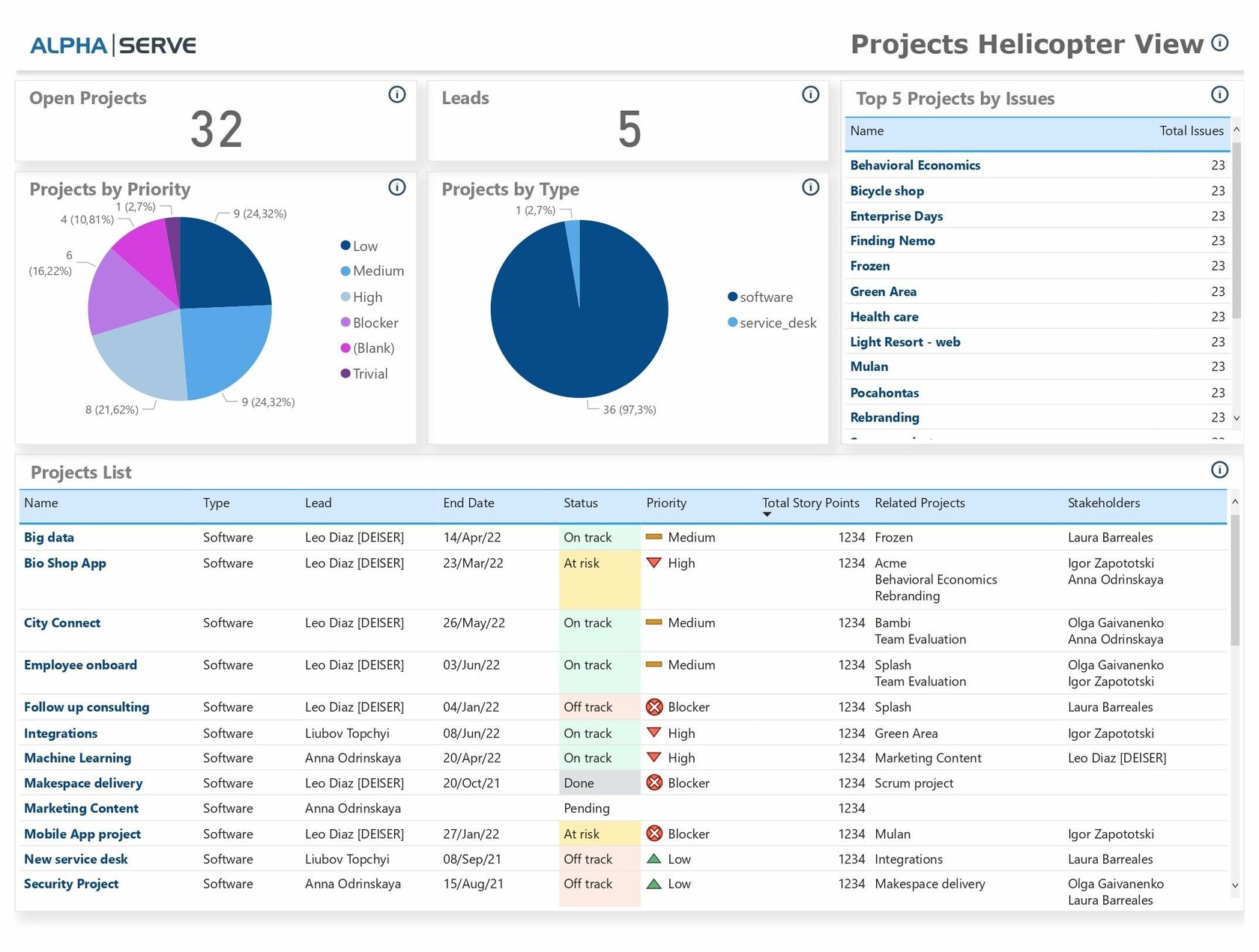Click the info icon on the Open Projects card
1259x952 pixels.
[397, 94]
